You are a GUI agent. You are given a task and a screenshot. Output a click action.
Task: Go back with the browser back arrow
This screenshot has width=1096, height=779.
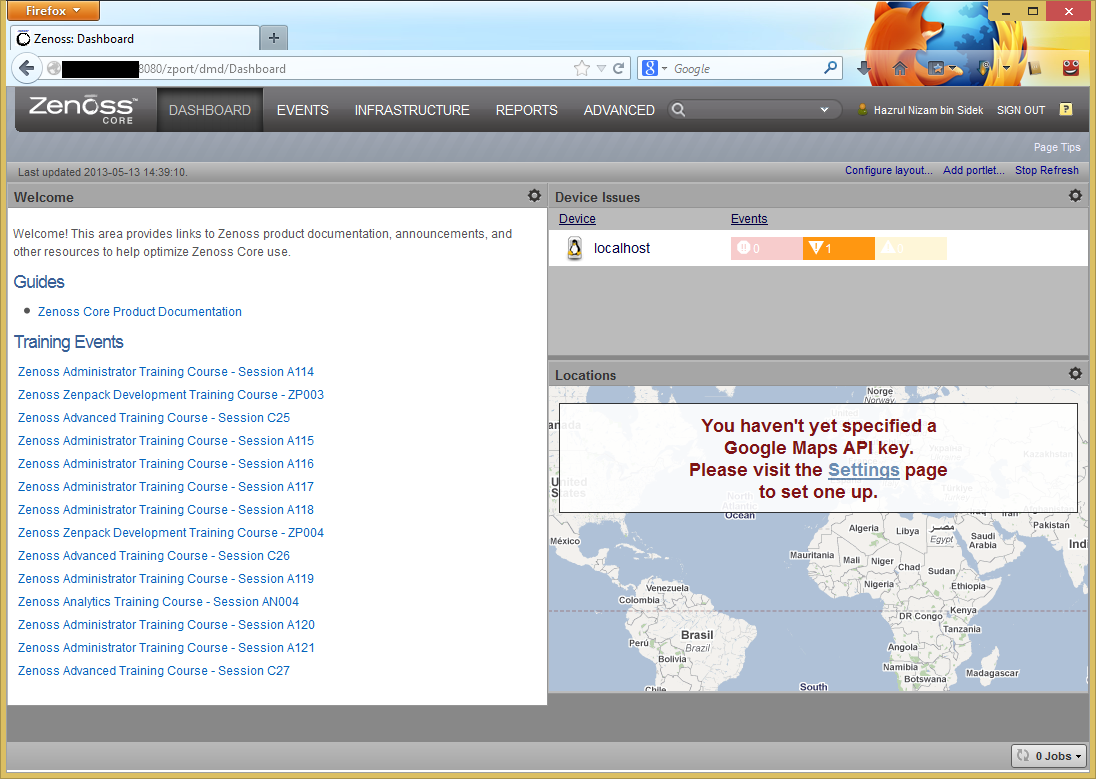(27, 69)
